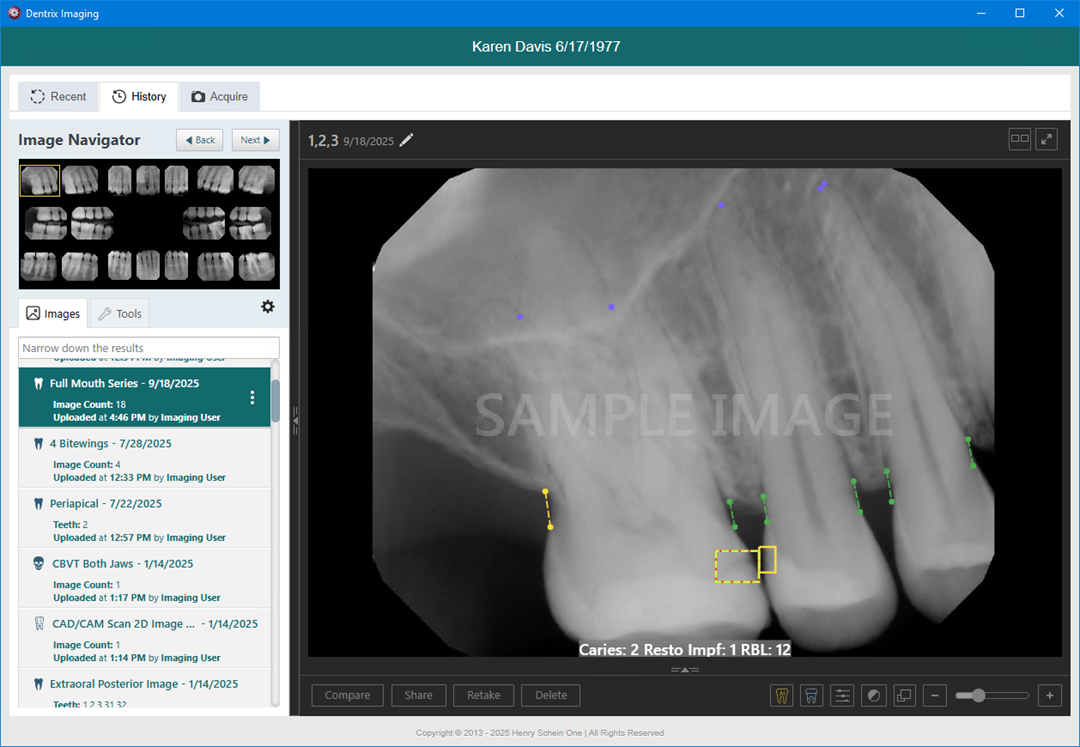Expand the bottom toolbar divider handle

684,669
